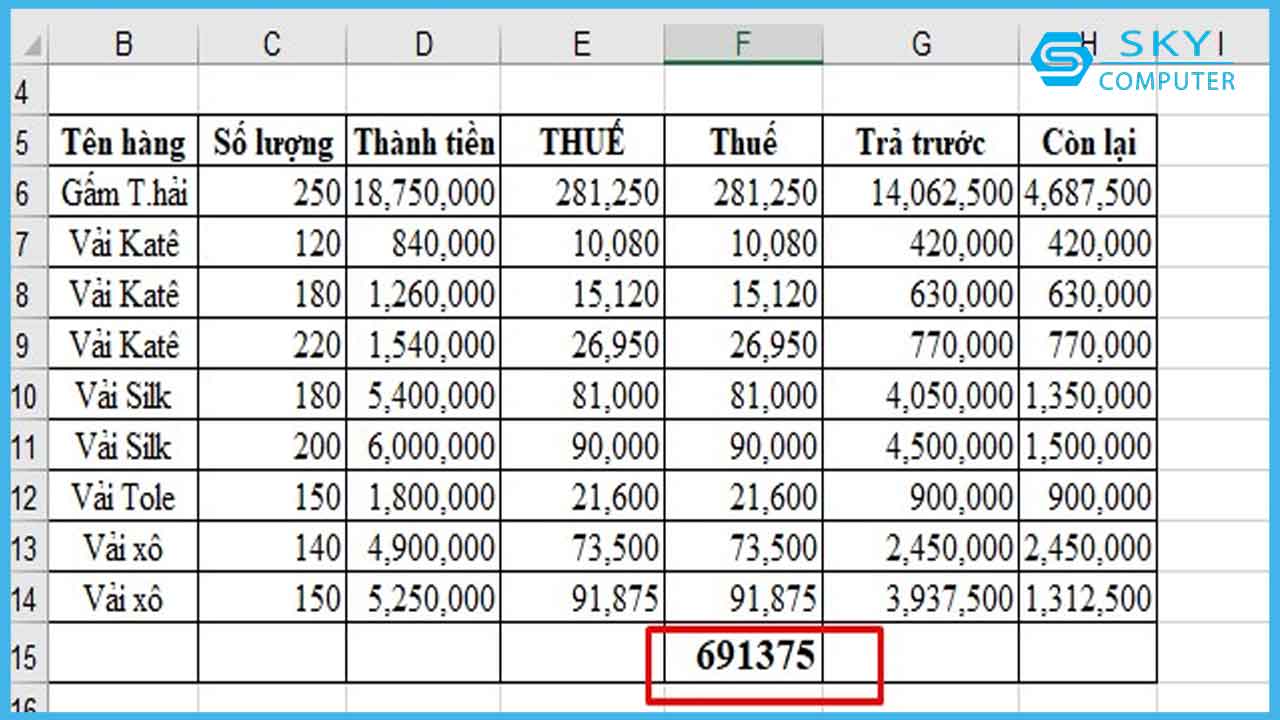
Task: Select the 'Vải Tole' cell
Action: pos(123,497)
